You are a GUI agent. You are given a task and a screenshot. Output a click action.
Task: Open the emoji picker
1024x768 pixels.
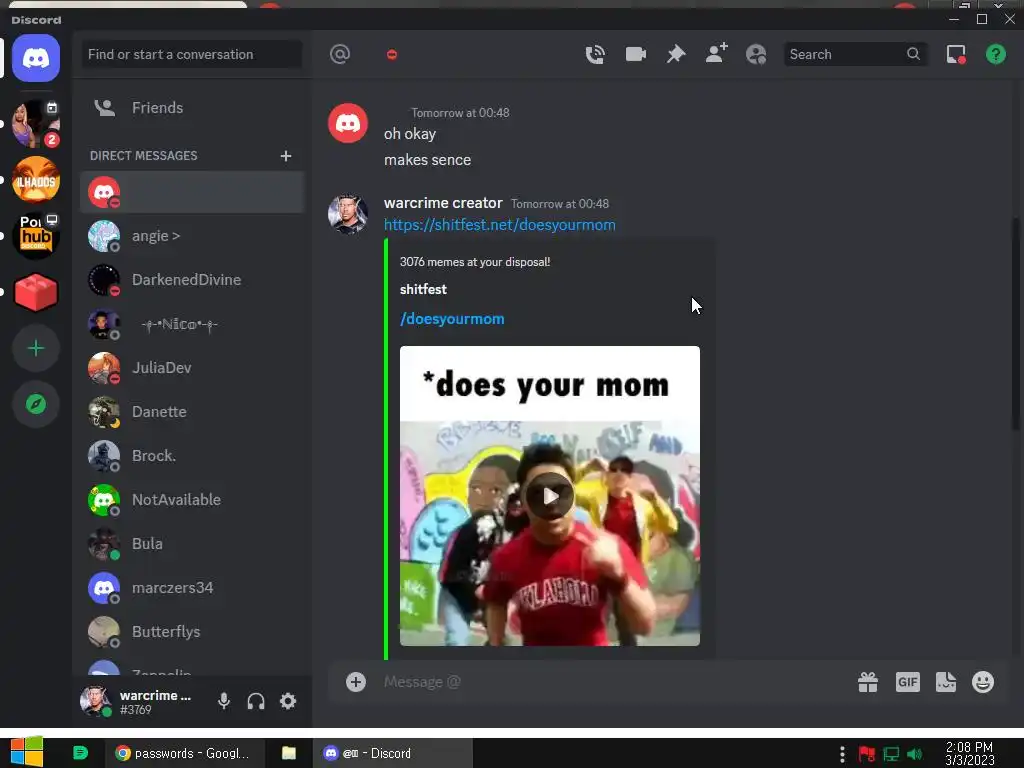point(983,682)
